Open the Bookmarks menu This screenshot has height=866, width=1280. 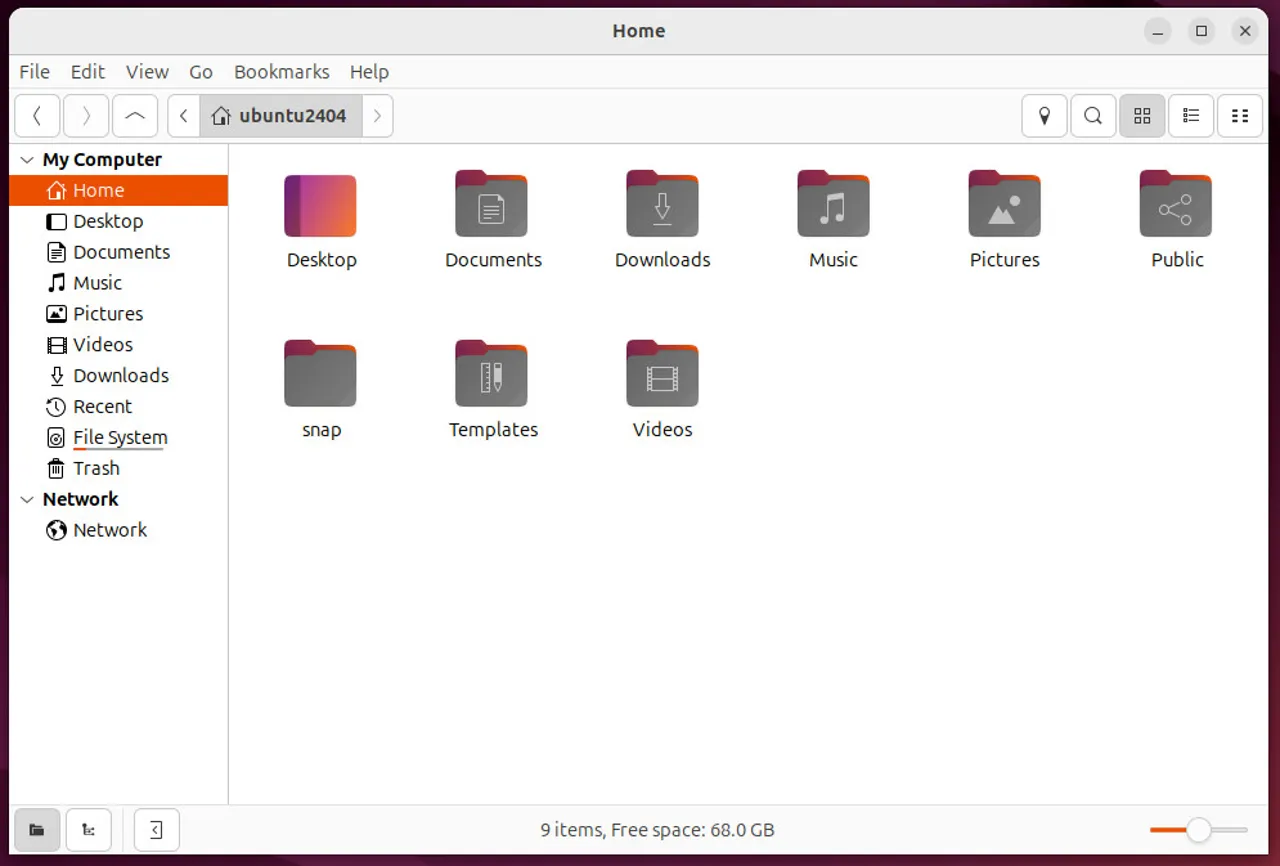tap(281, 71)
